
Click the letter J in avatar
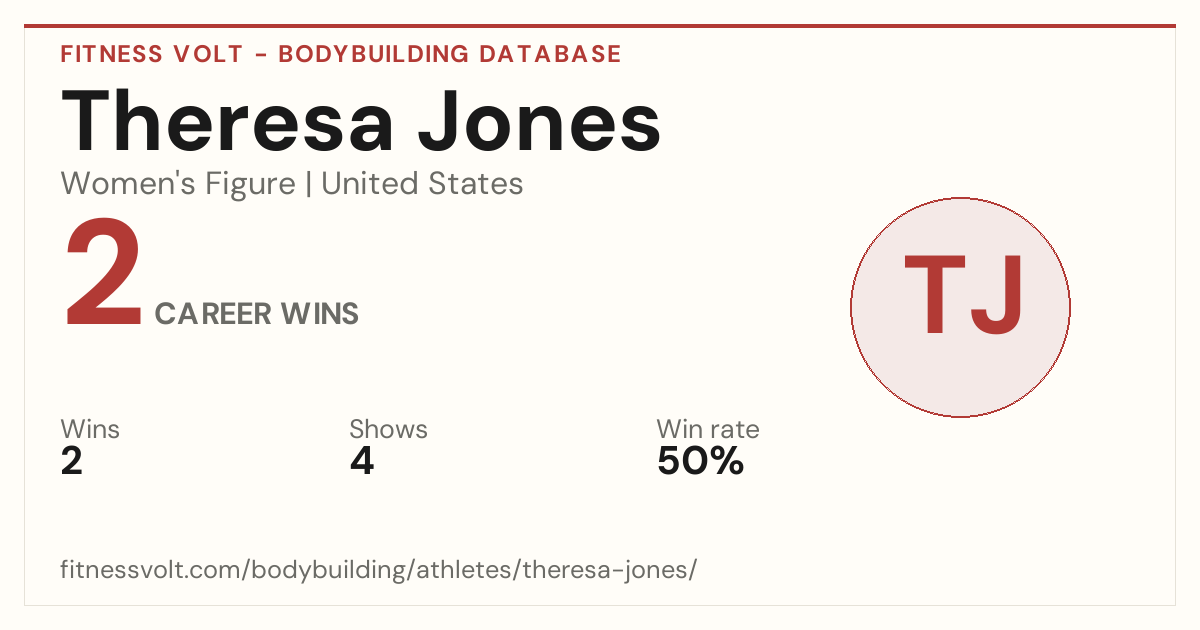coord(997,295)
